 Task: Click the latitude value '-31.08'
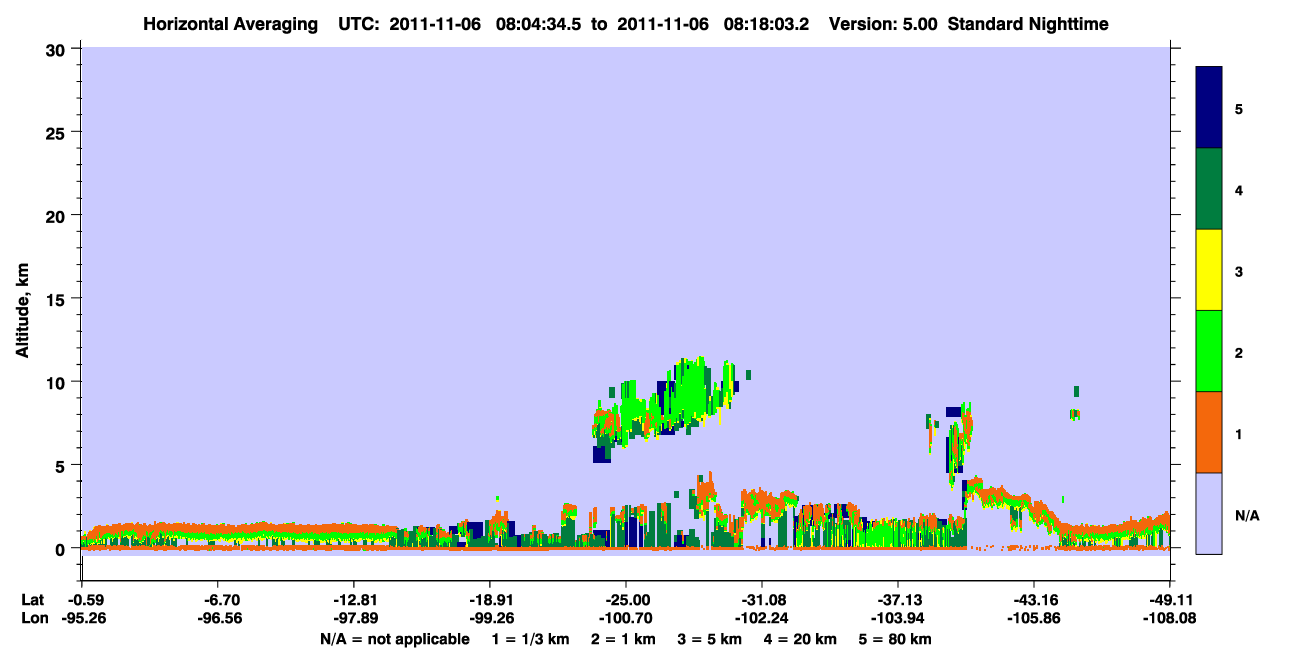[x=762, y=600]
